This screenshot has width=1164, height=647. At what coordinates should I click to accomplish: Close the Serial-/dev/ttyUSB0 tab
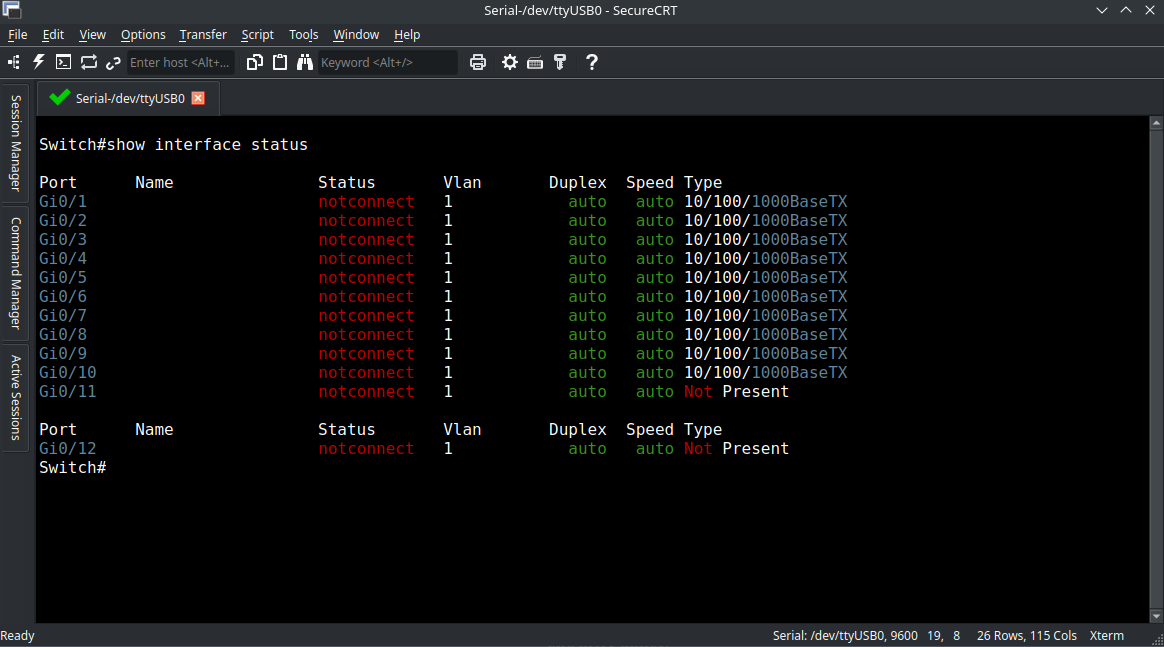click(x=198, y=98)
